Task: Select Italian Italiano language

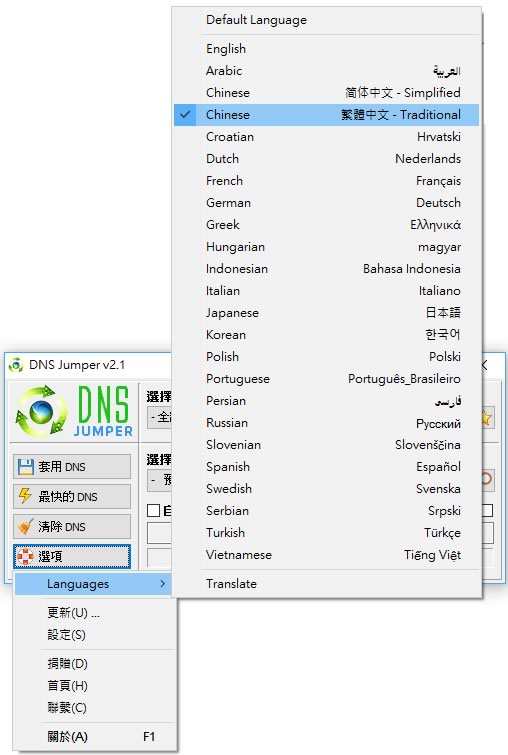Action: 326,291
